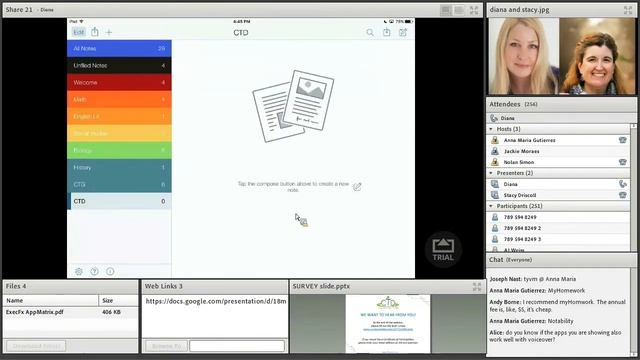
Task: Tap the compose new note icon
Action: point(403,33)
